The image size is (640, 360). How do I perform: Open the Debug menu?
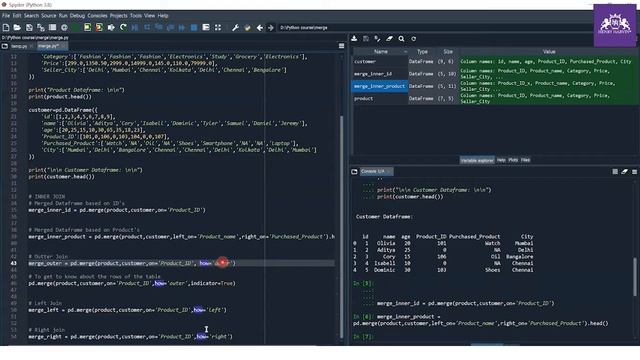point(77,16)
